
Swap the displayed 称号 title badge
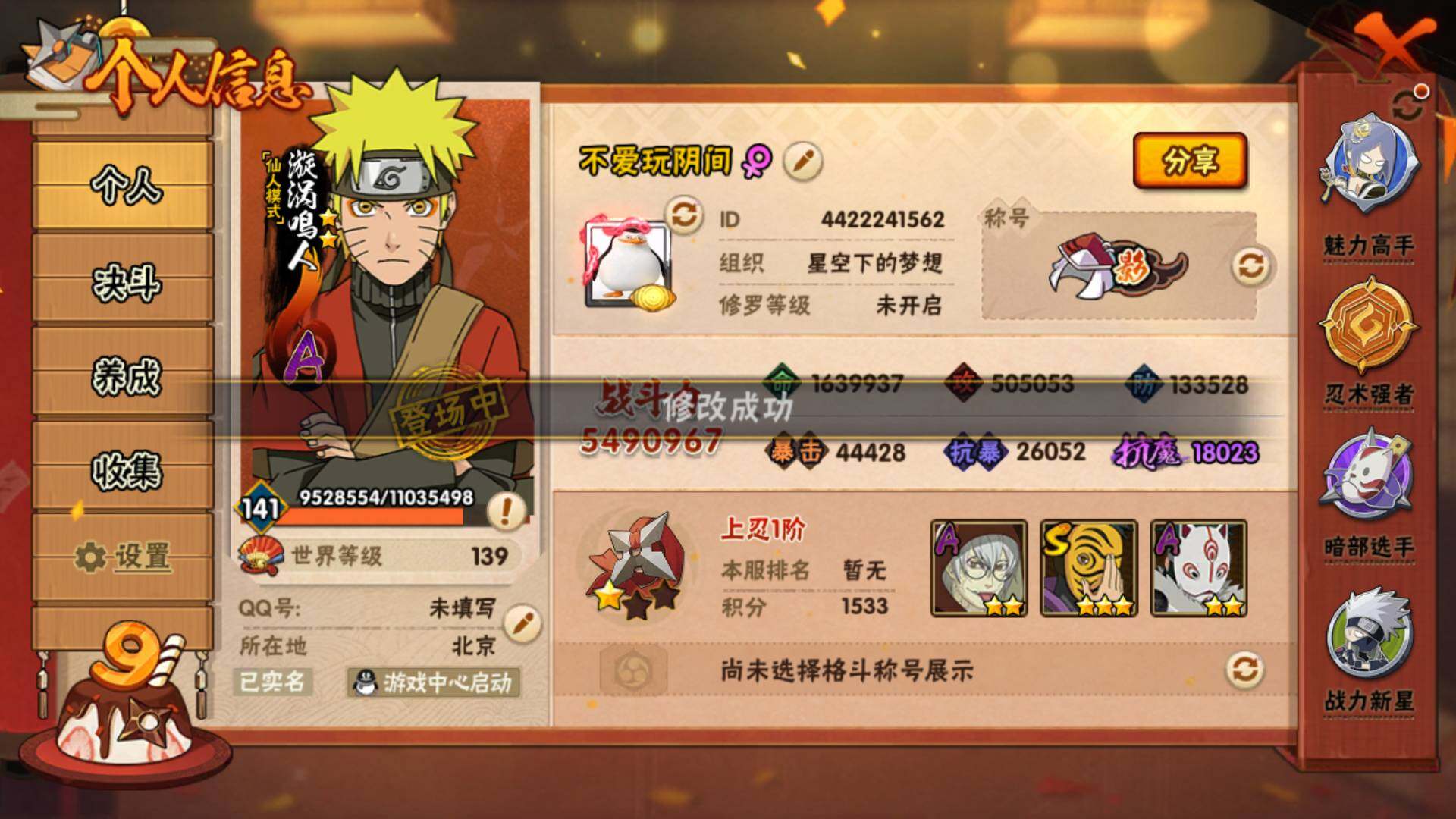coord(1252,266)
